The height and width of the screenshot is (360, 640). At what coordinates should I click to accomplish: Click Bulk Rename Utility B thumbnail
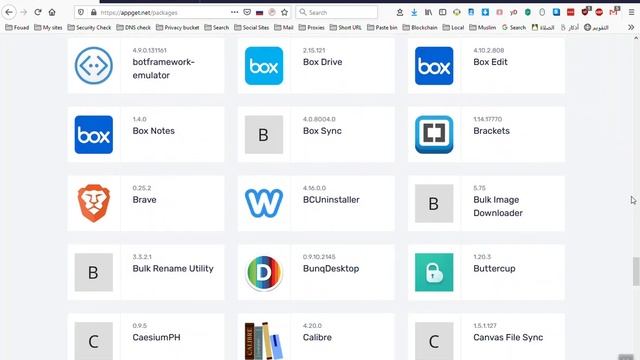point(94,272)
